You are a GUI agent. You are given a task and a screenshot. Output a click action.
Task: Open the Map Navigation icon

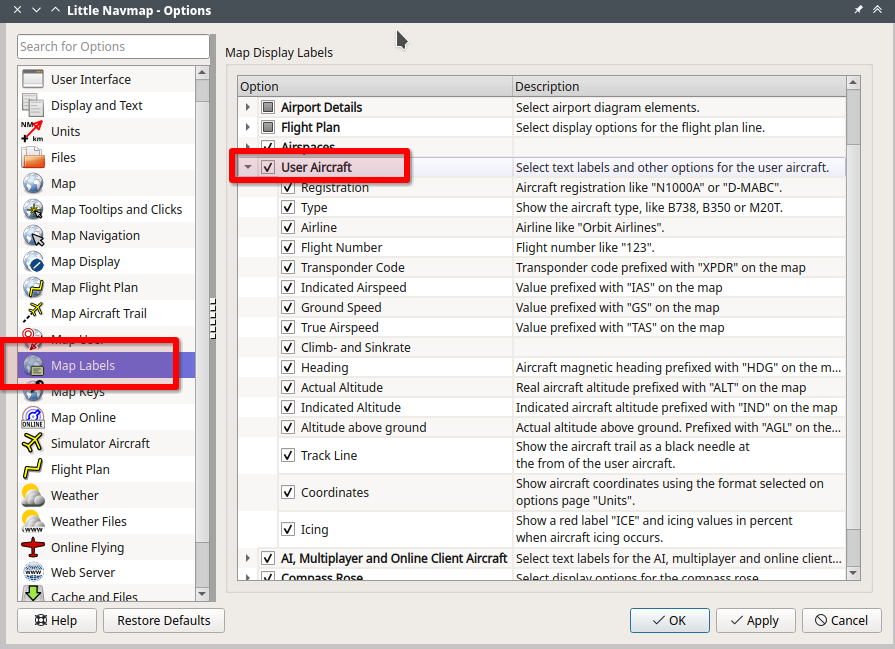(33, 236)
